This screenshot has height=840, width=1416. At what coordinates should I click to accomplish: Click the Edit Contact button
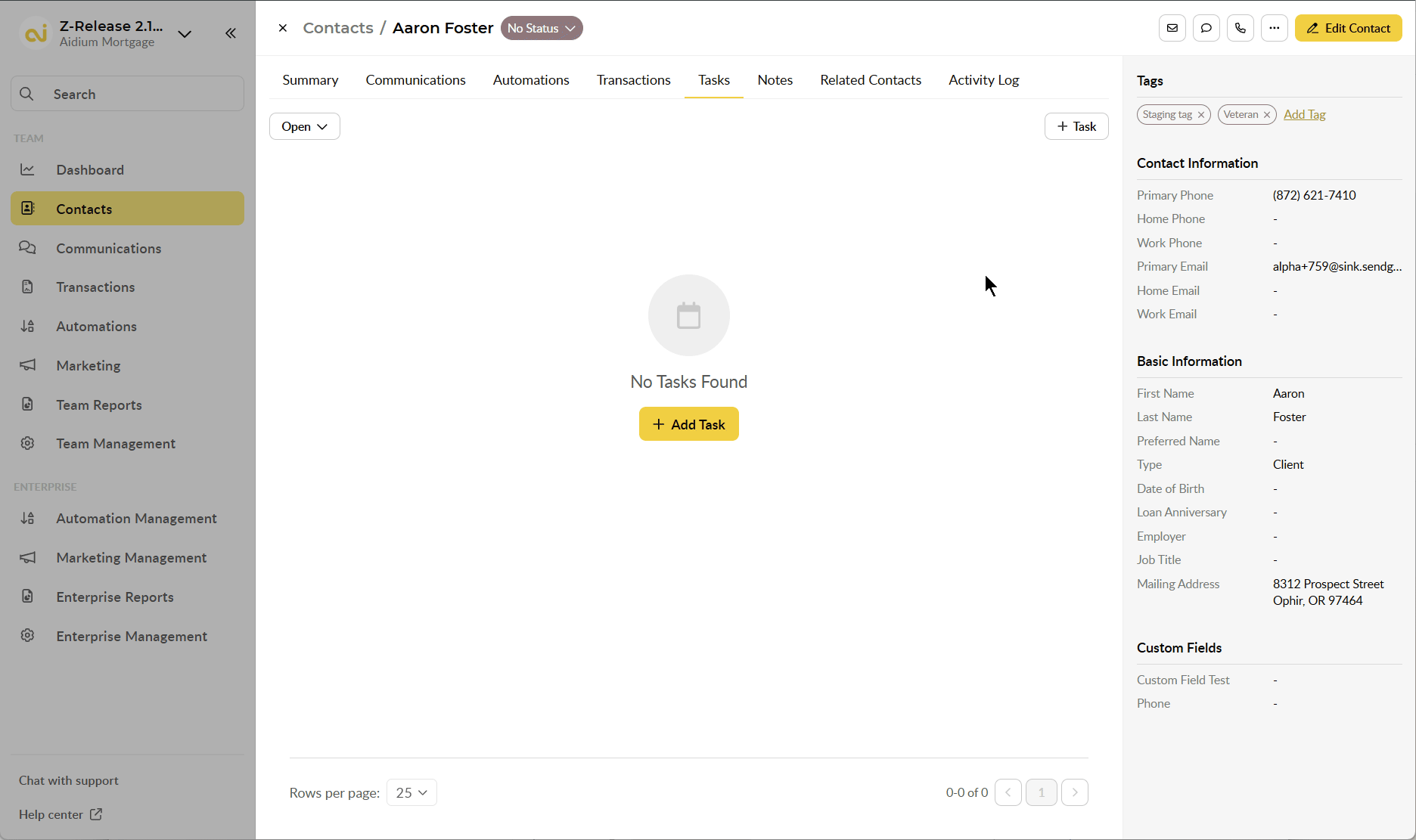point(1348,28)
